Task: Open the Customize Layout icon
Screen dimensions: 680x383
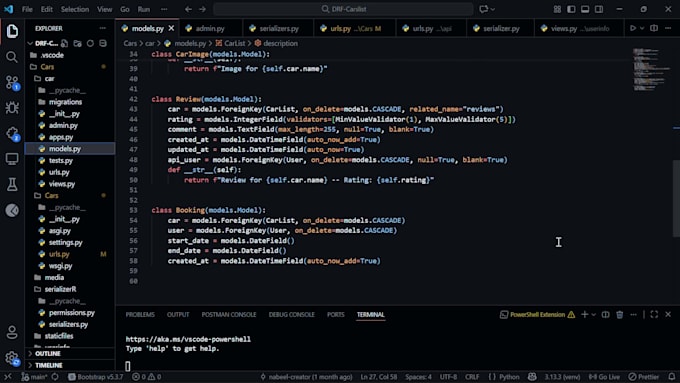Action: click(557, 9)
